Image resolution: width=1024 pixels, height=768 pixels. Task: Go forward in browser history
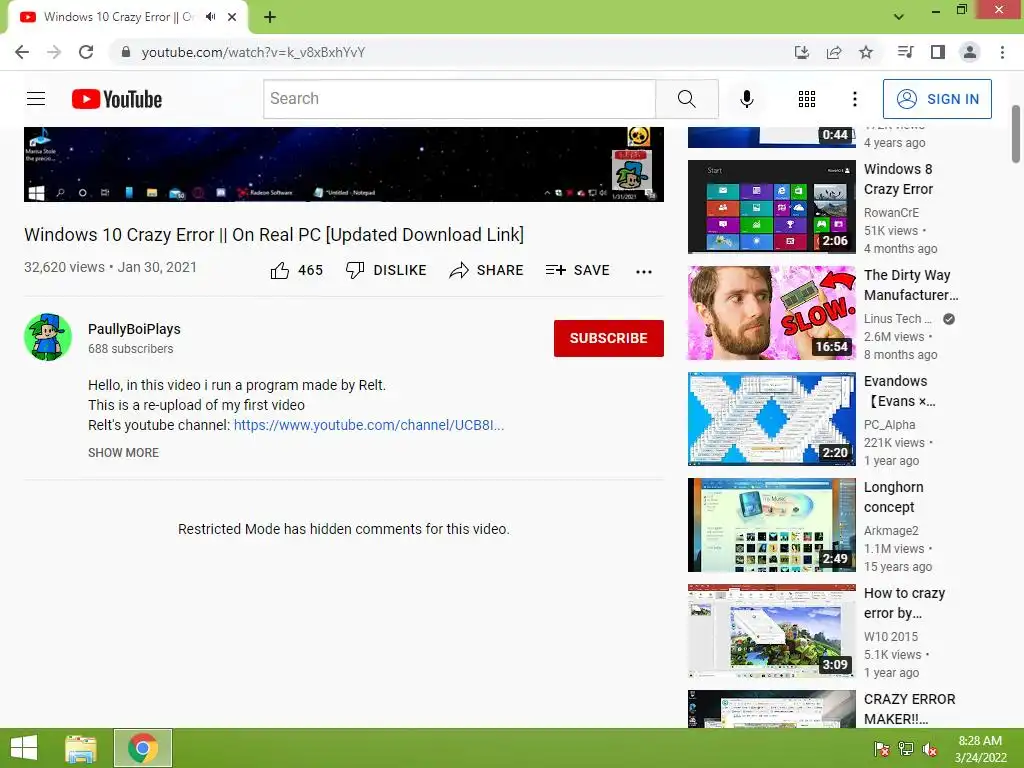(x=54, y=52)
